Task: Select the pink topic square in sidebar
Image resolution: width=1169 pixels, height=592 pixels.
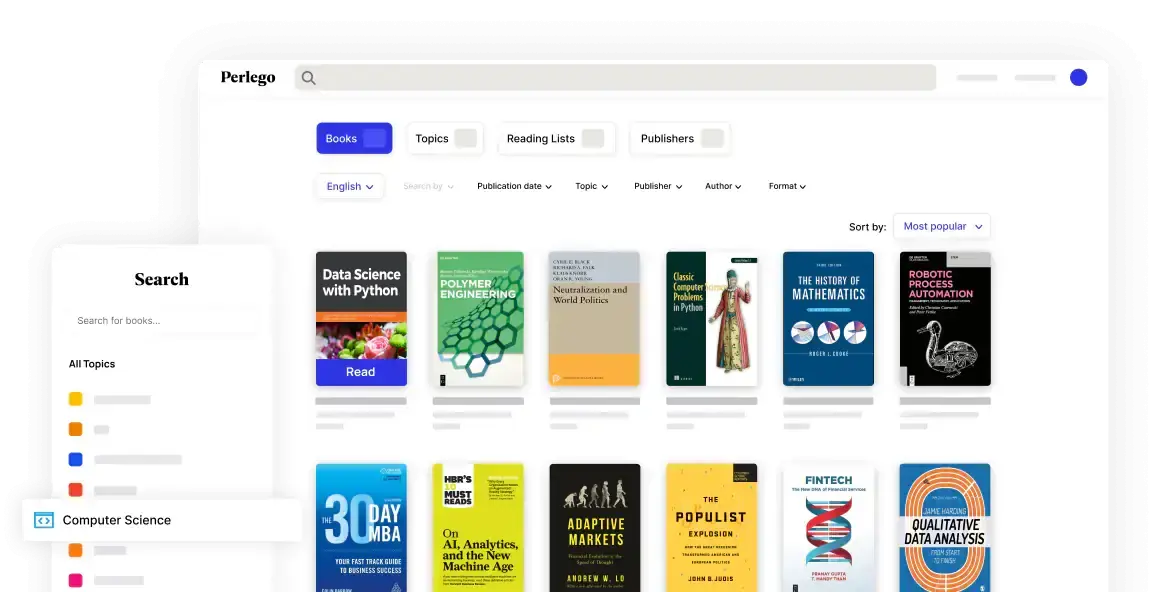Action: coord(75,580)
